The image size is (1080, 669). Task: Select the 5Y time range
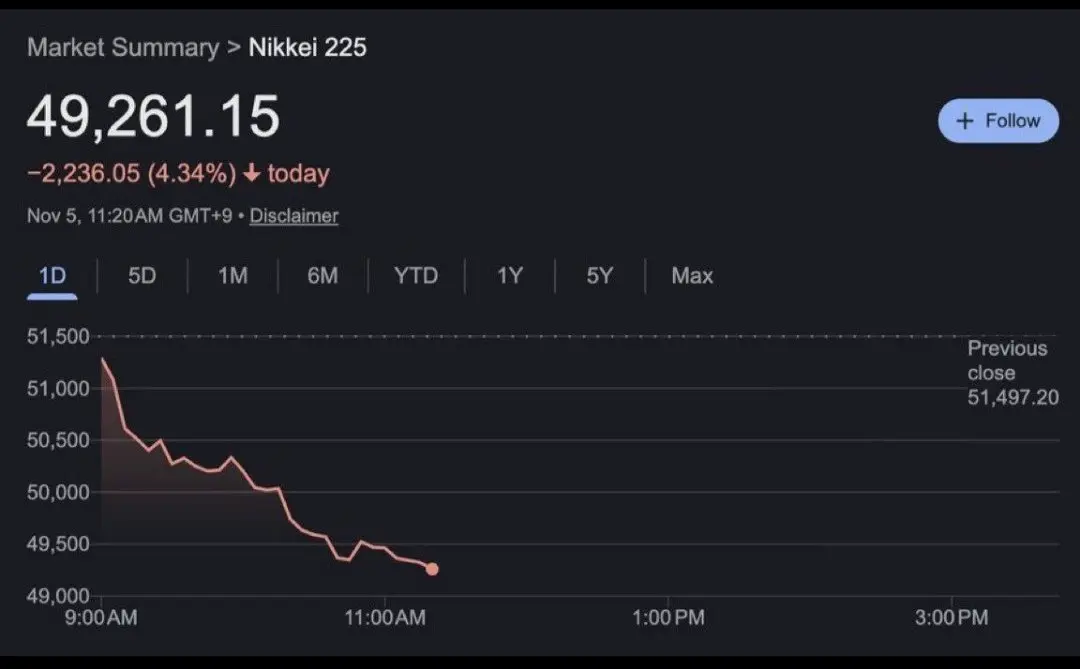(599, 276)
